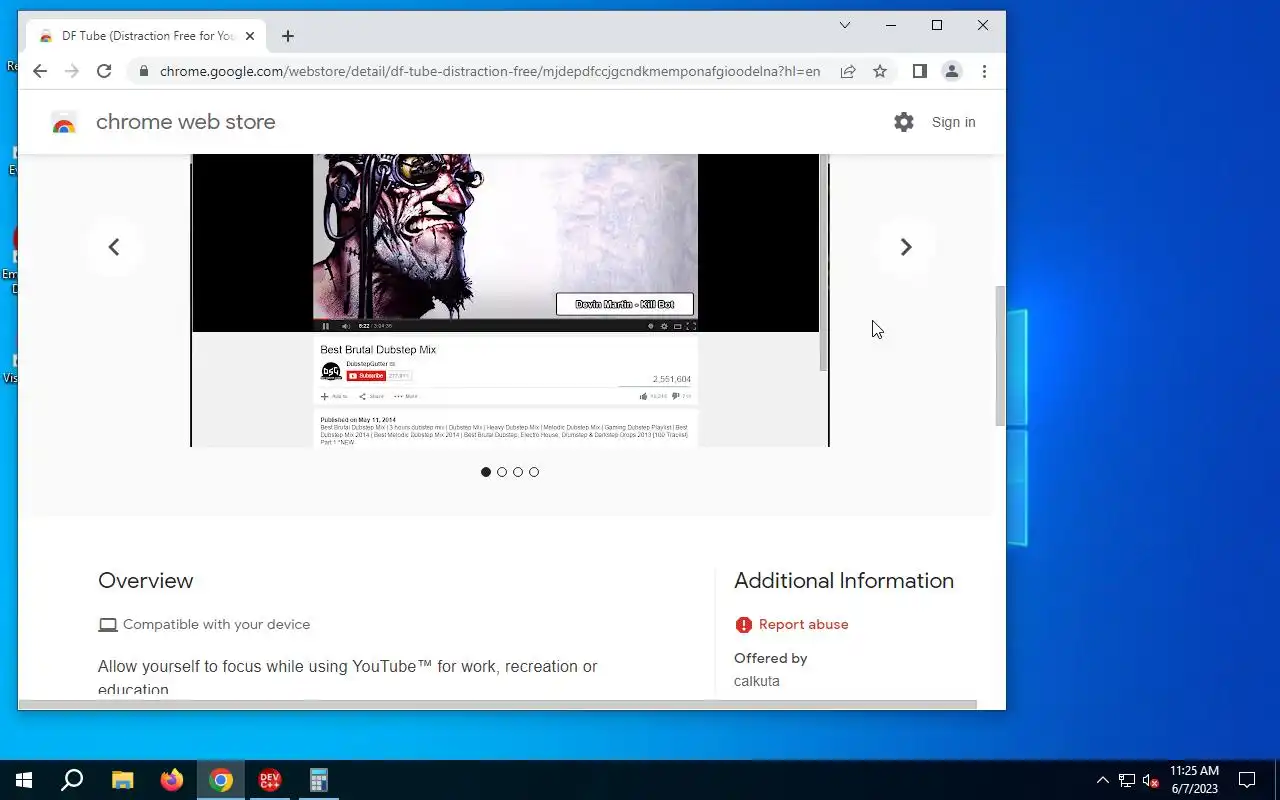The height and width of the screenshot is (800, 1280).
Task: Open File Explorer from taskbar
Action: (122, 780)
